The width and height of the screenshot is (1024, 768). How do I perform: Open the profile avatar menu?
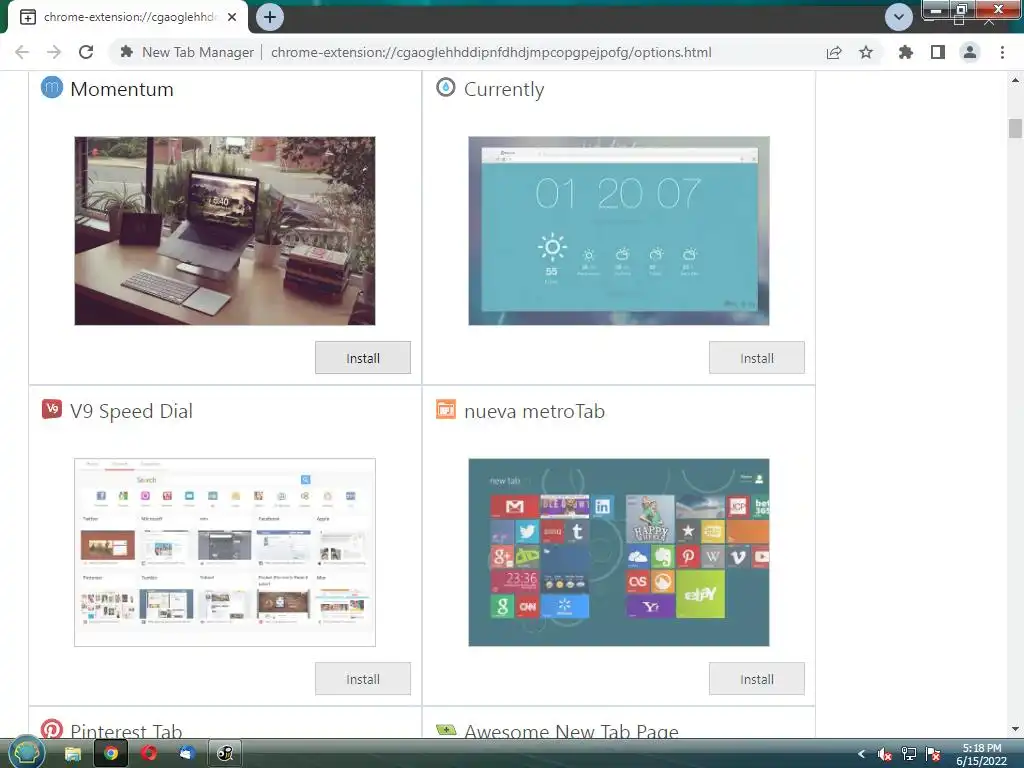pos(970,52)
